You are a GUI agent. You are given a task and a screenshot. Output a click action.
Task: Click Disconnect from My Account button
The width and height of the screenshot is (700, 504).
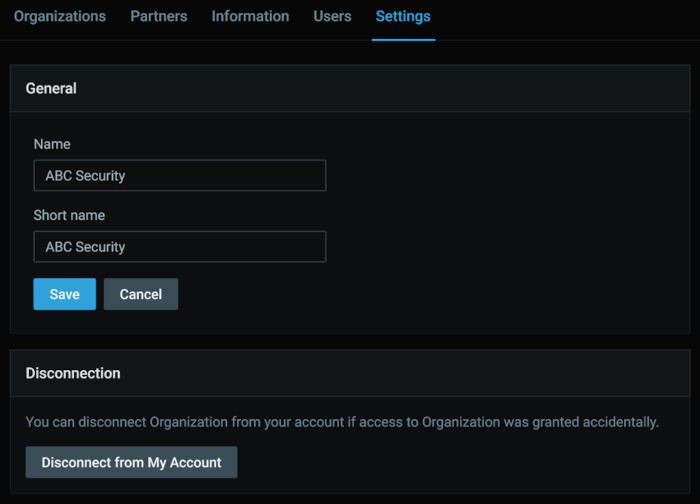tap(131, 462)
